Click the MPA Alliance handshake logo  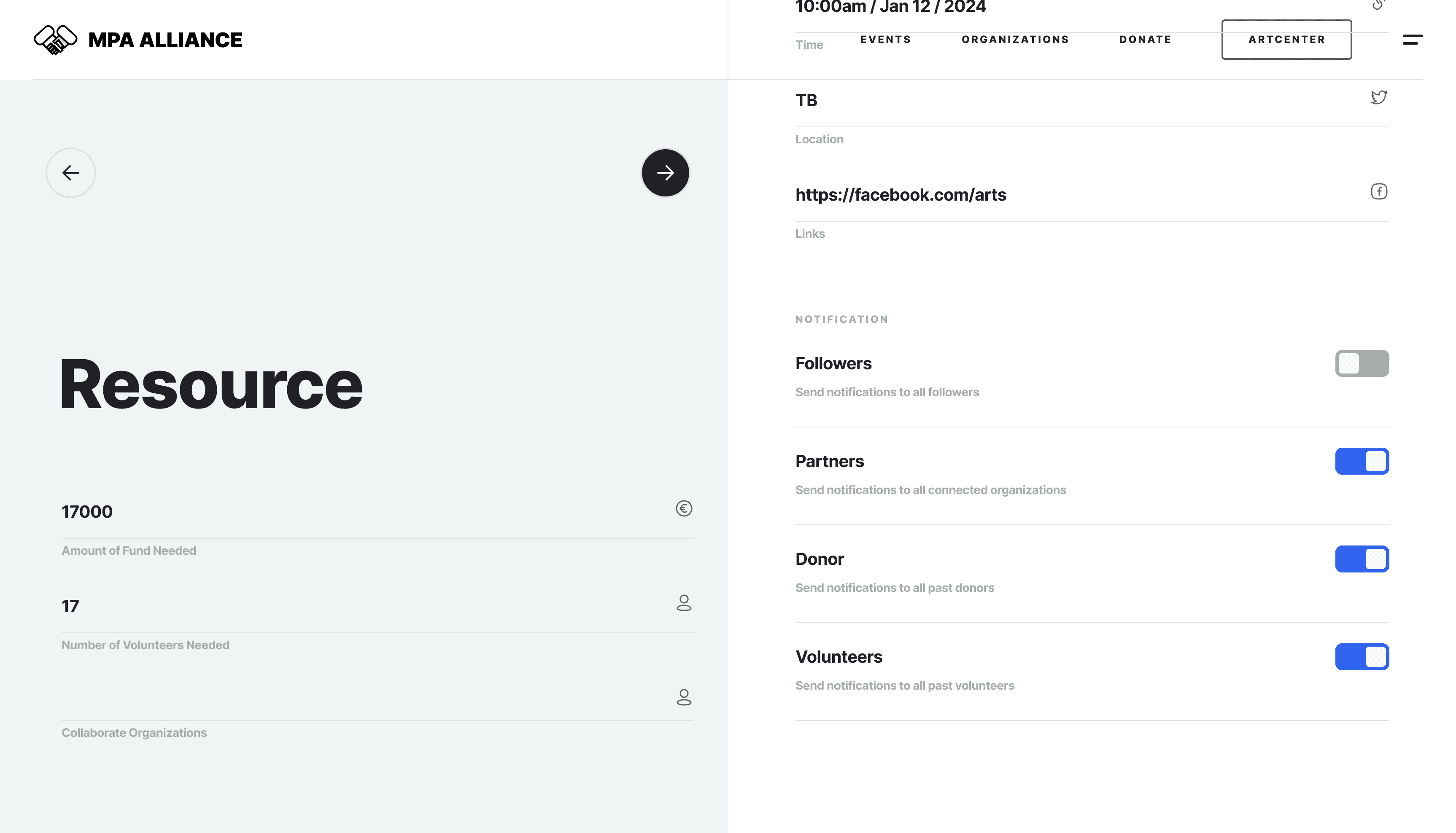pyautogui.click(x=55, y=40)
